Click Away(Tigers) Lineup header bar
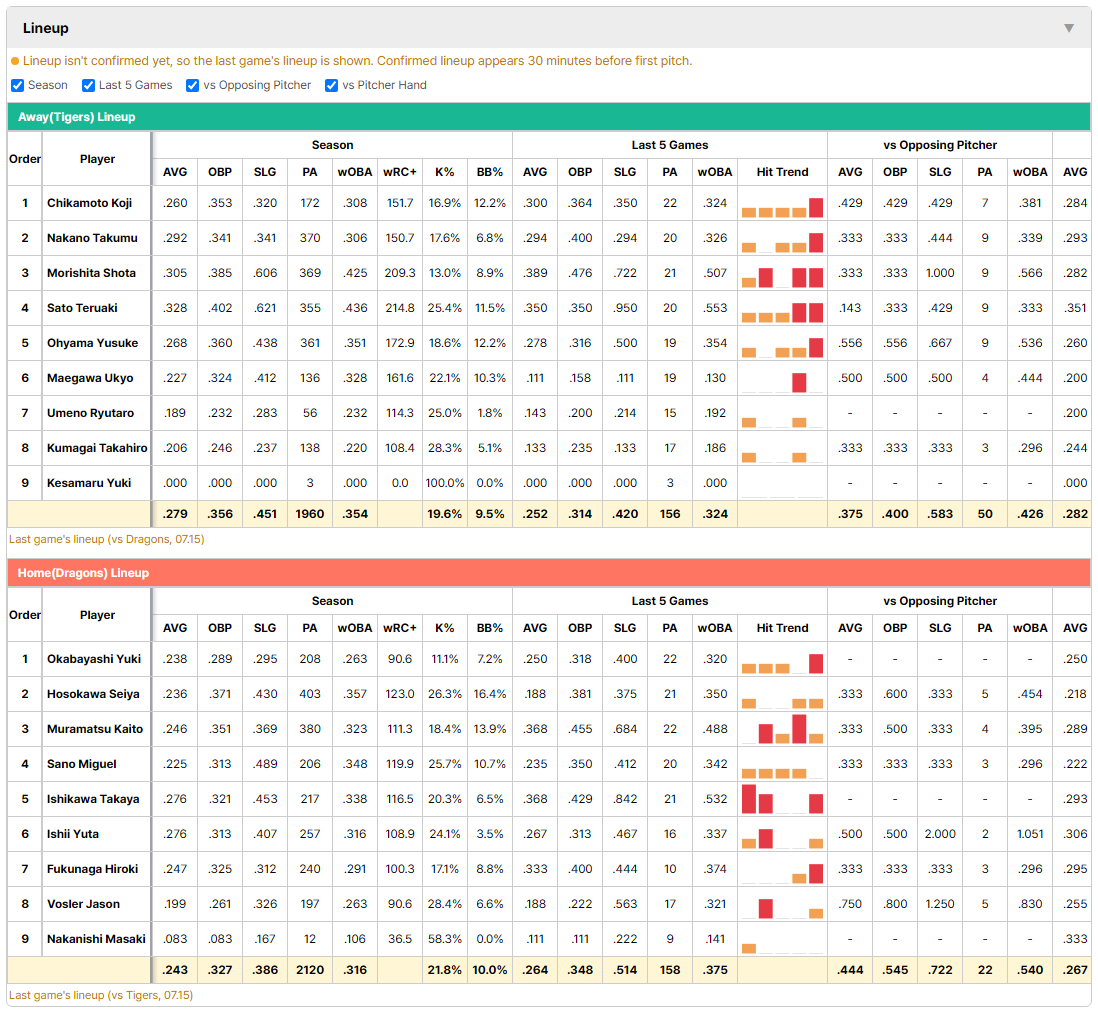Viewport: 1098px width, 1013px height. coord(549,117)
